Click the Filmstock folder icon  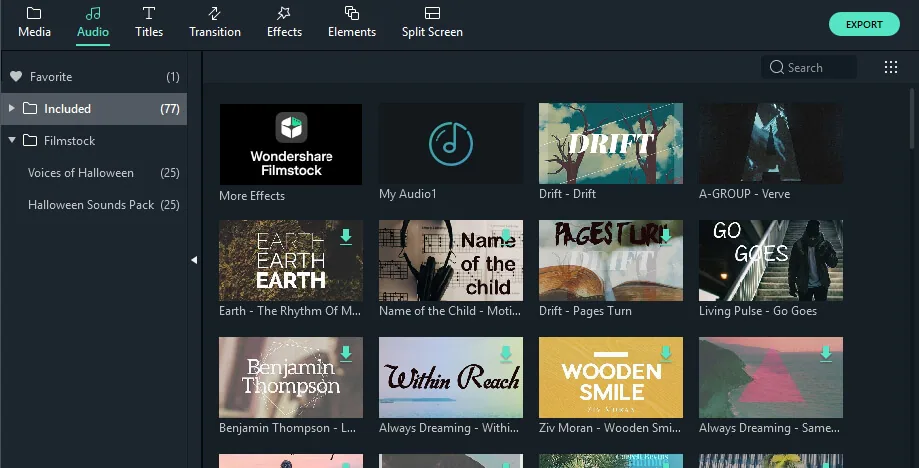point(30,141)
